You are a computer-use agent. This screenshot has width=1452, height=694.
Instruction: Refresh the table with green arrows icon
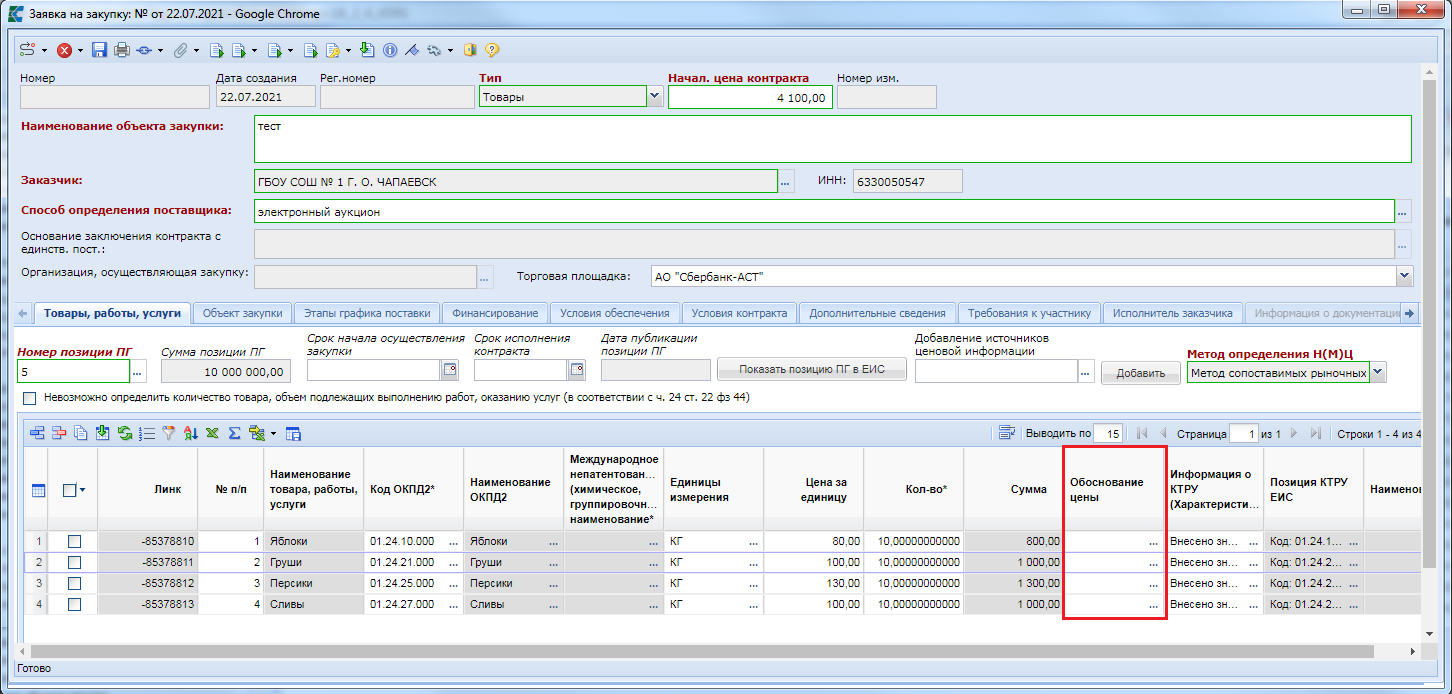125,433
